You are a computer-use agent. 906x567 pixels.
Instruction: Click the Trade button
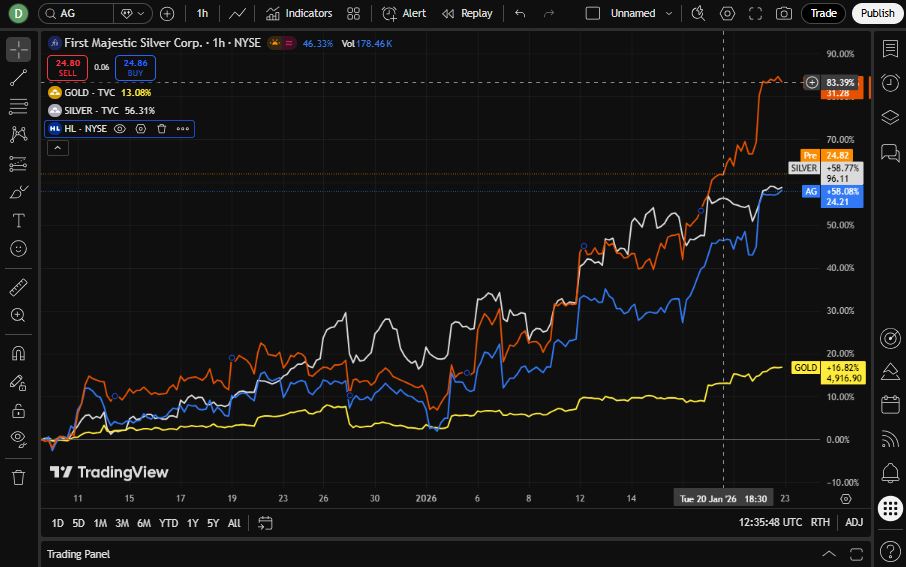pyautogui.click(x=823, y=13)
